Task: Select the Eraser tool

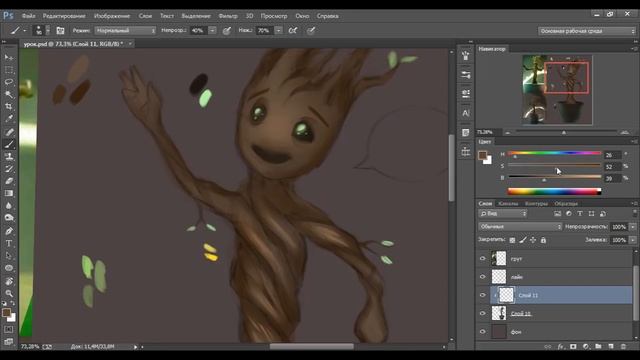Action: coord(9,181)
